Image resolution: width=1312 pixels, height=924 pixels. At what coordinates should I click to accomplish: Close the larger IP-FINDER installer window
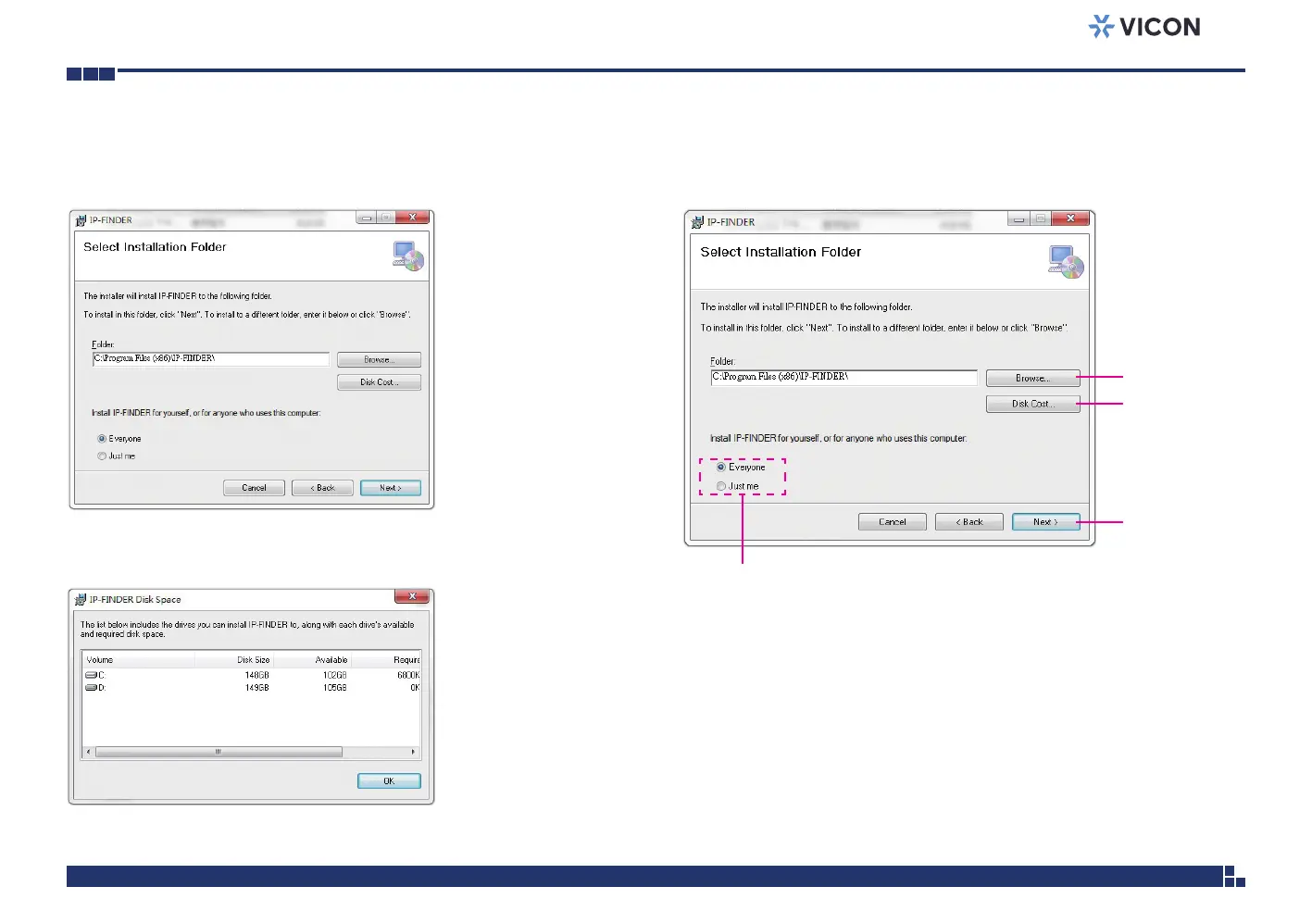[1070, 219]
